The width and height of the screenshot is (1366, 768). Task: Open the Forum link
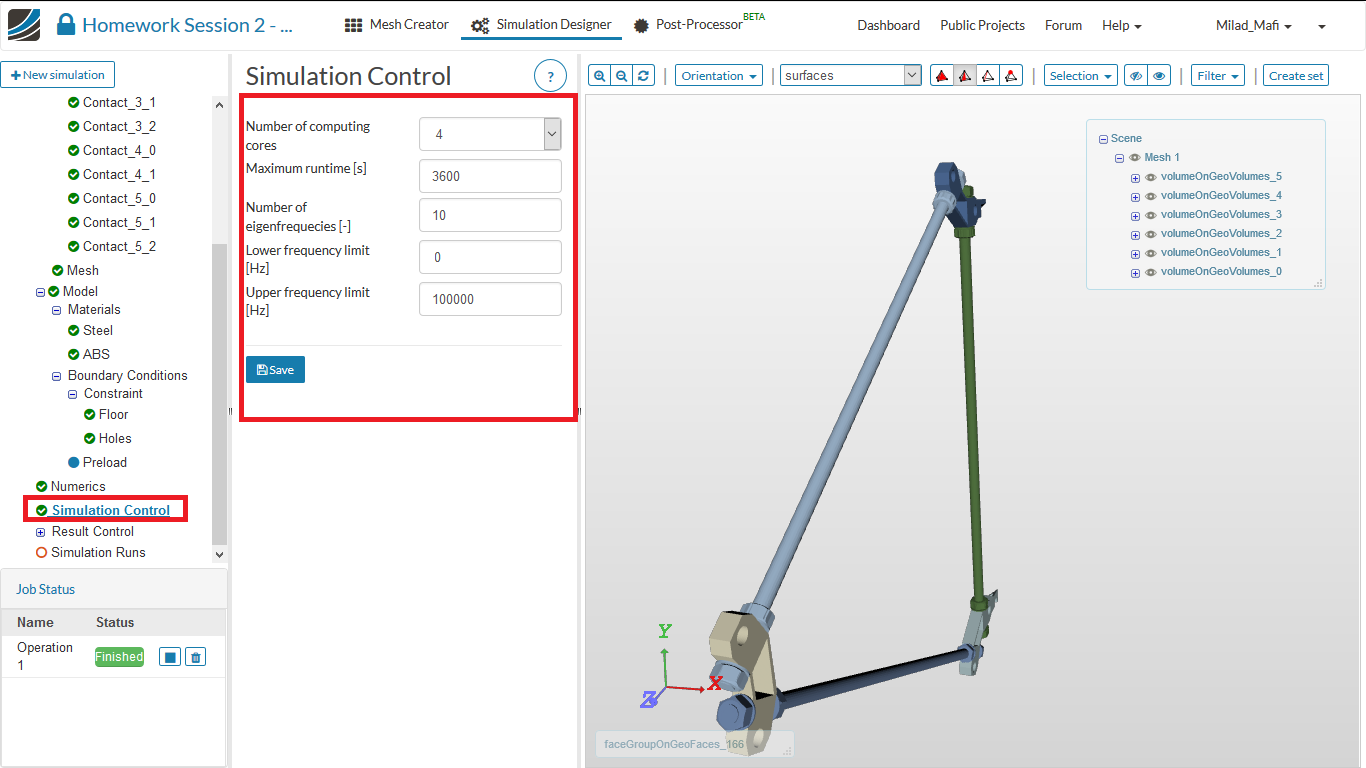click(1063, 25)
